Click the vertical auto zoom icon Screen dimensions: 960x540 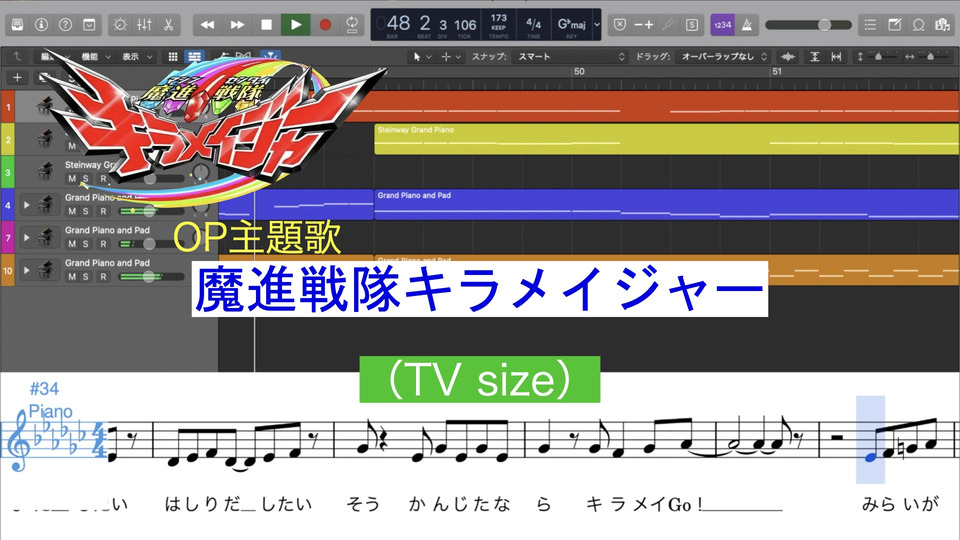click(x=814, y=56)
